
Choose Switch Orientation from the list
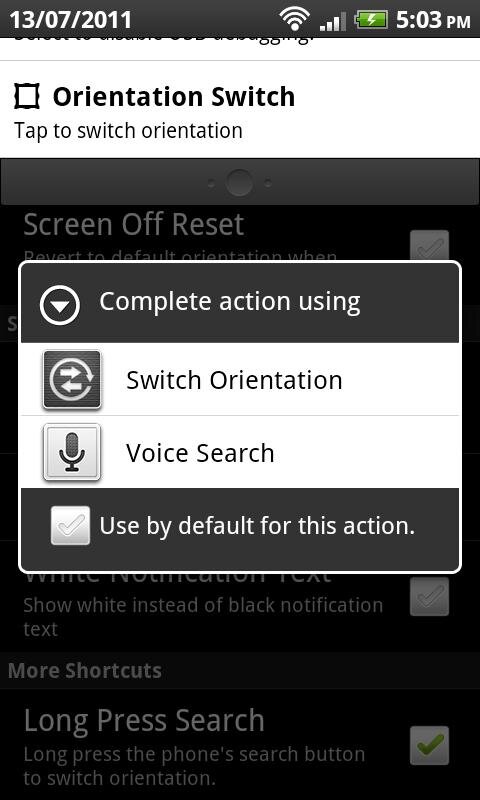240,380
